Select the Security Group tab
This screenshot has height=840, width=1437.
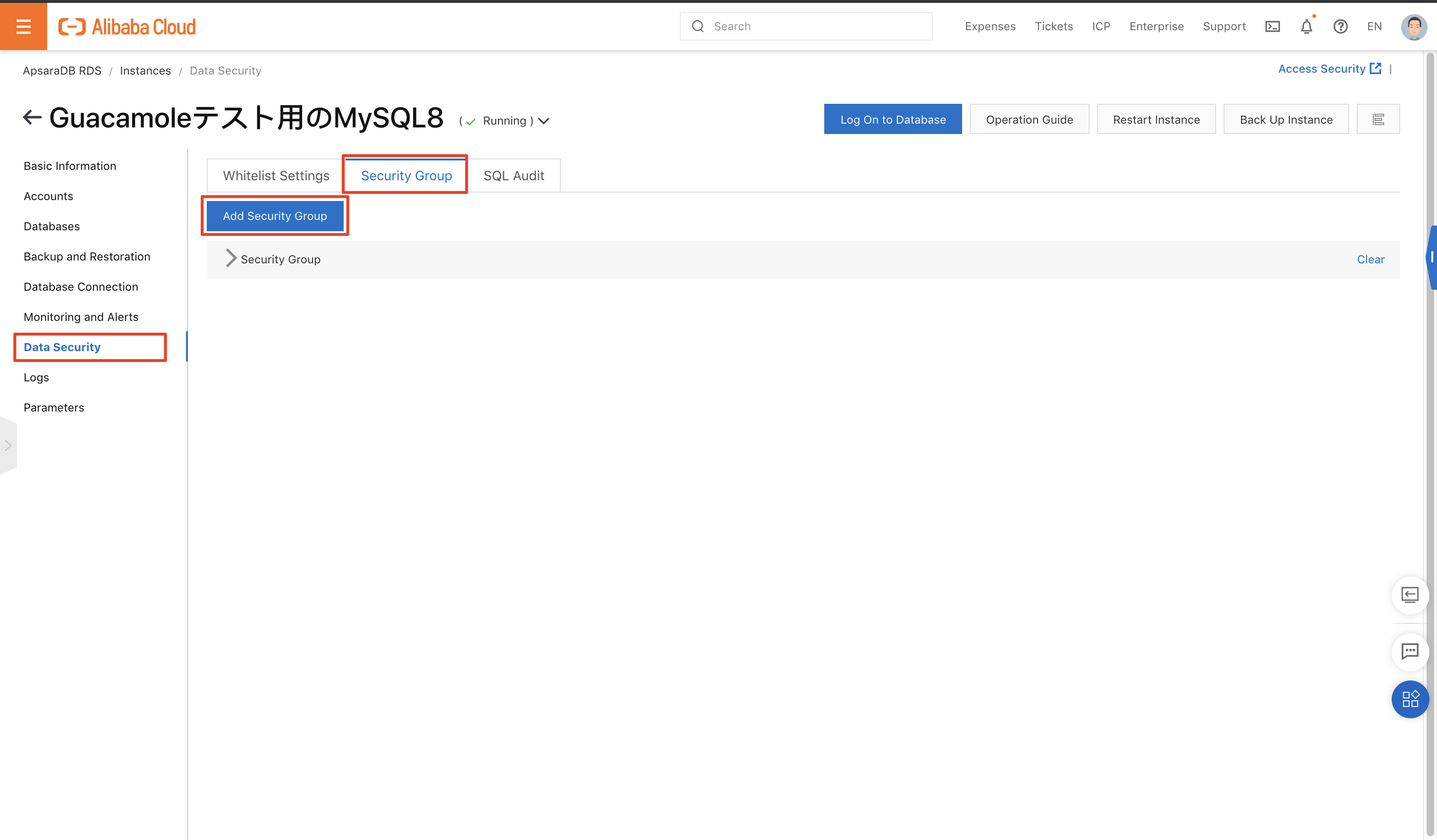406,176
